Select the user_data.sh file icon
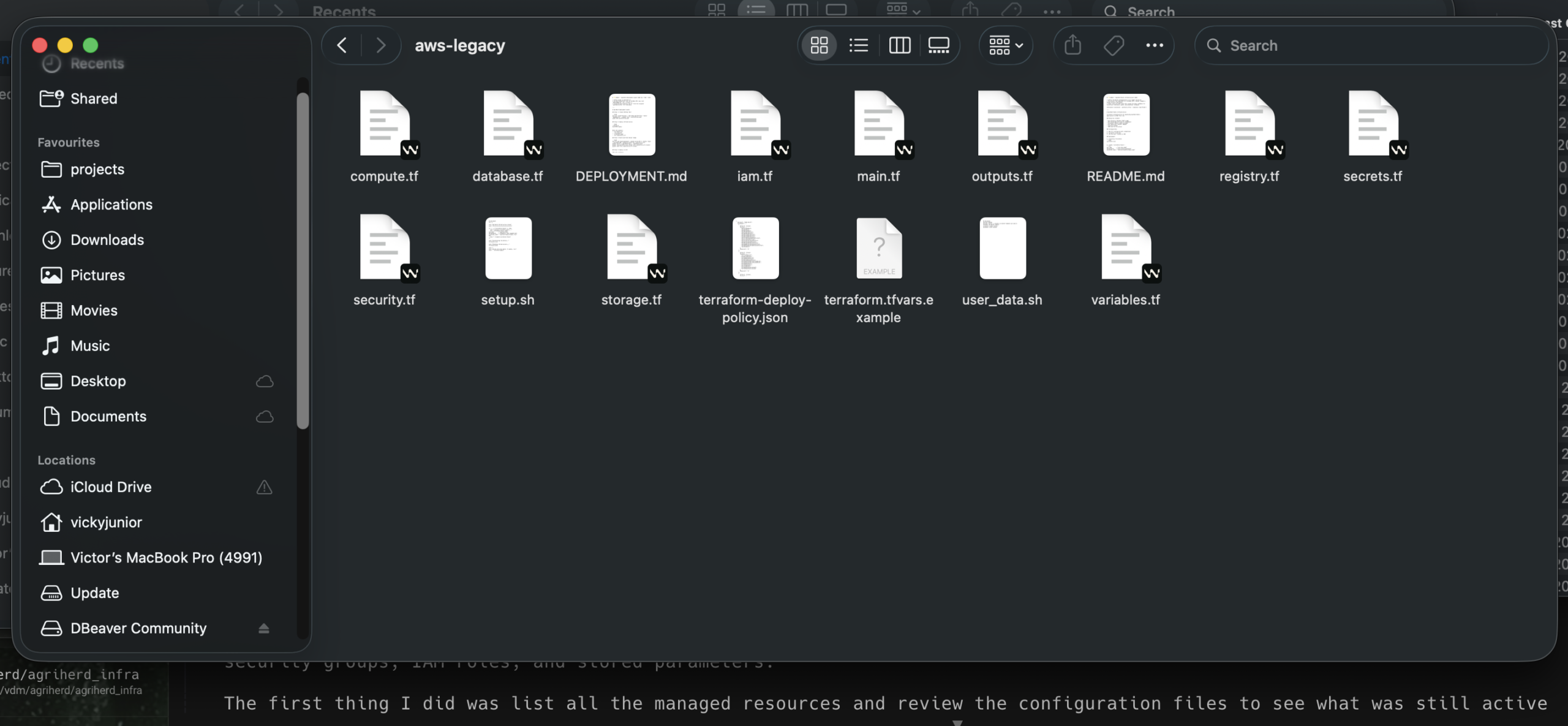Viewport: 1568px width, 726px height. tap(1003, 248)
